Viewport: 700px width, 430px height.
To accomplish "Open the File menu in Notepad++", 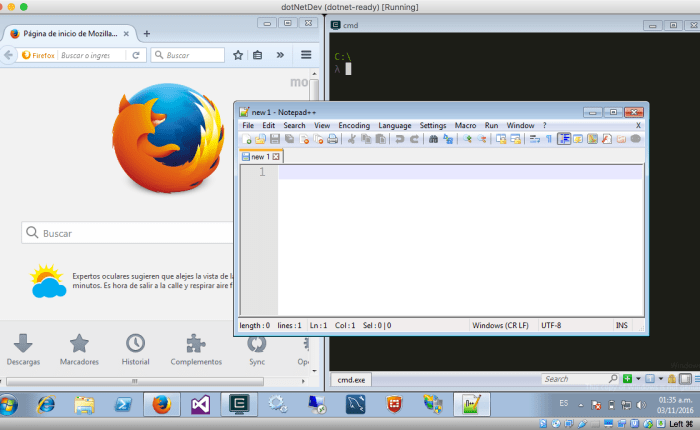I will pos(248,125).
